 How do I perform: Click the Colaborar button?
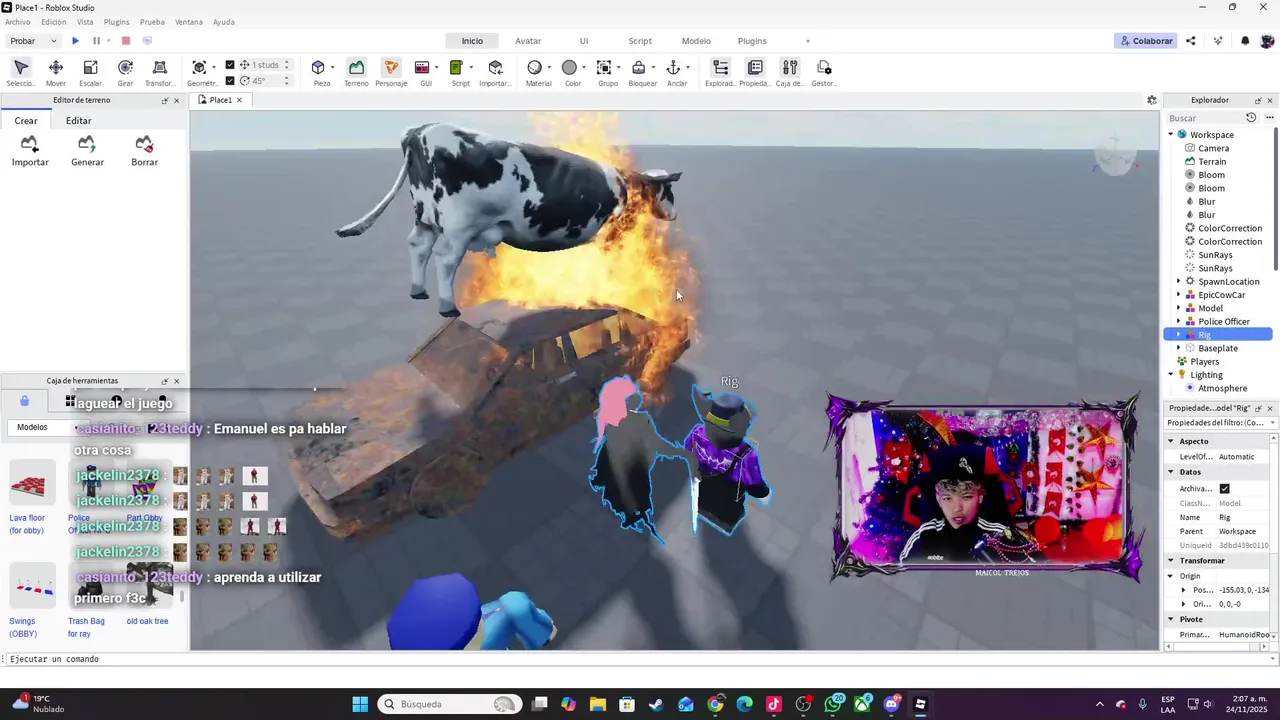(1146, 41)
